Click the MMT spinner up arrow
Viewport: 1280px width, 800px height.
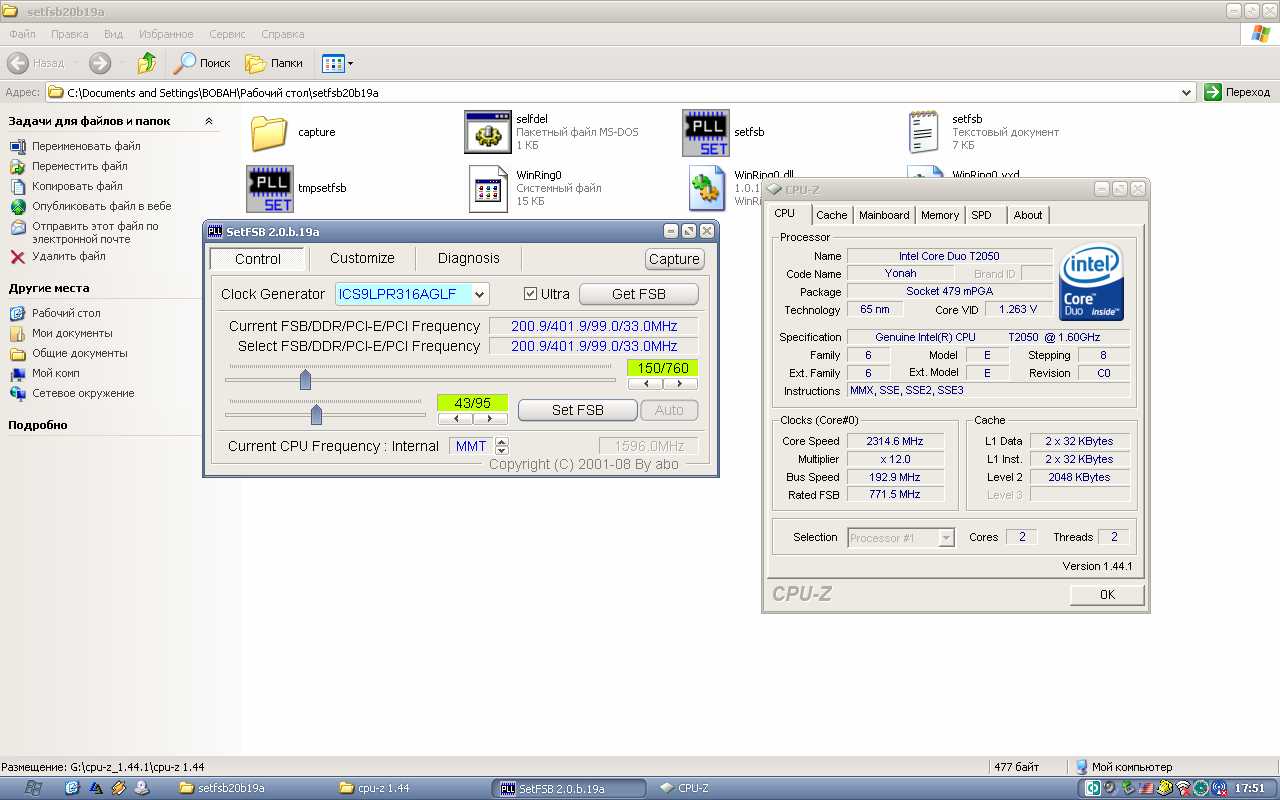502,442
